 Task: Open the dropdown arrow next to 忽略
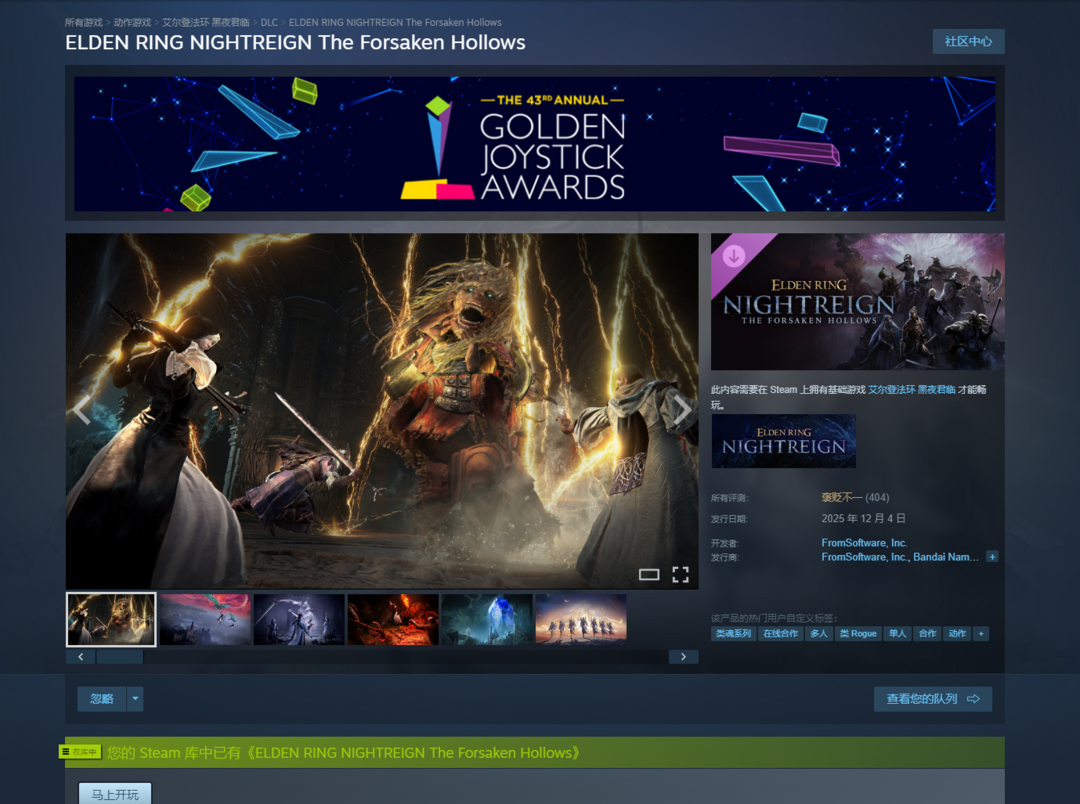(135, 699)
